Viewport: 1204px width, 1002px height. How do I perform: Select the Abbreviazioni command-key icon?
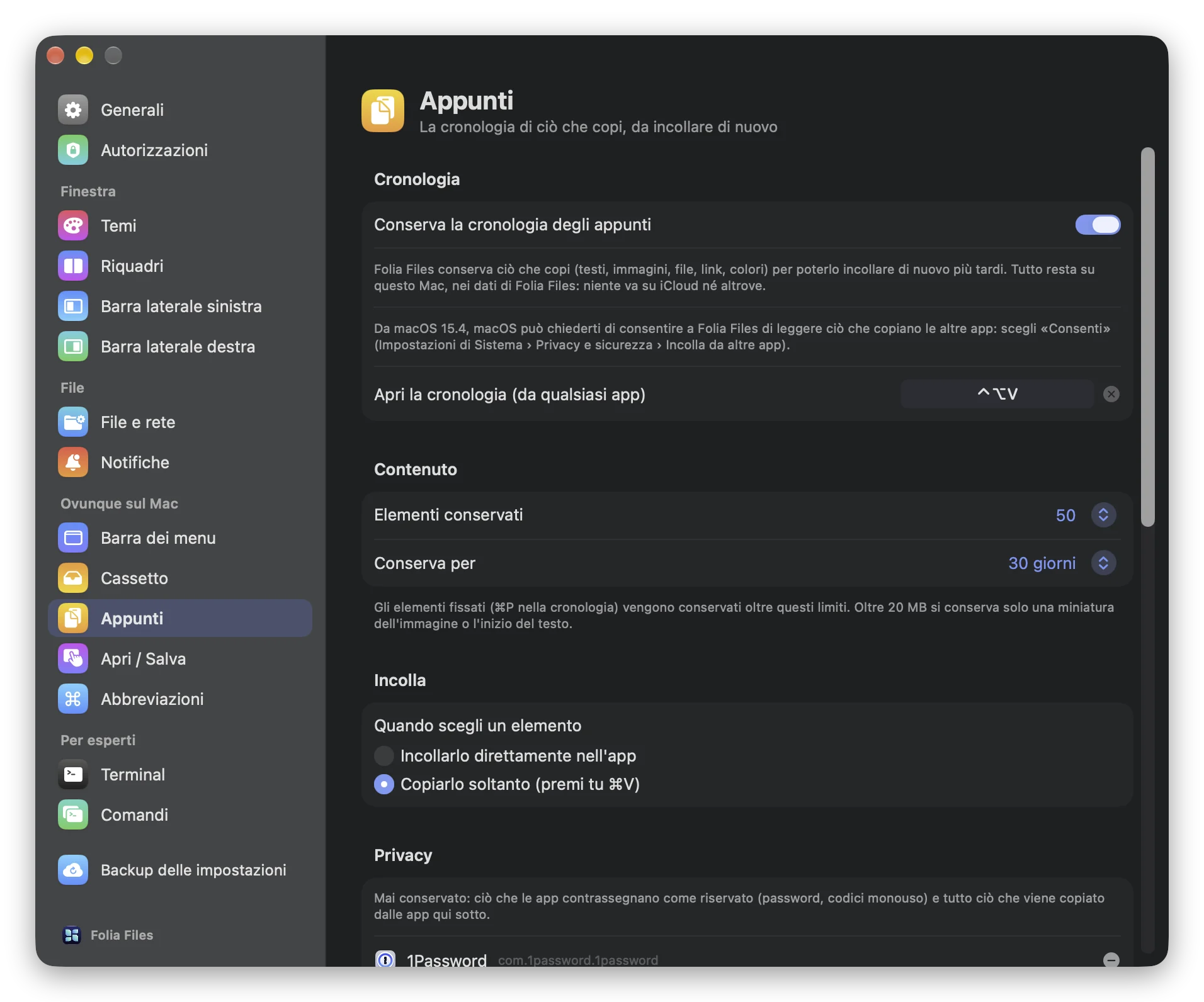pyautogui.click(x=73, y=699)
